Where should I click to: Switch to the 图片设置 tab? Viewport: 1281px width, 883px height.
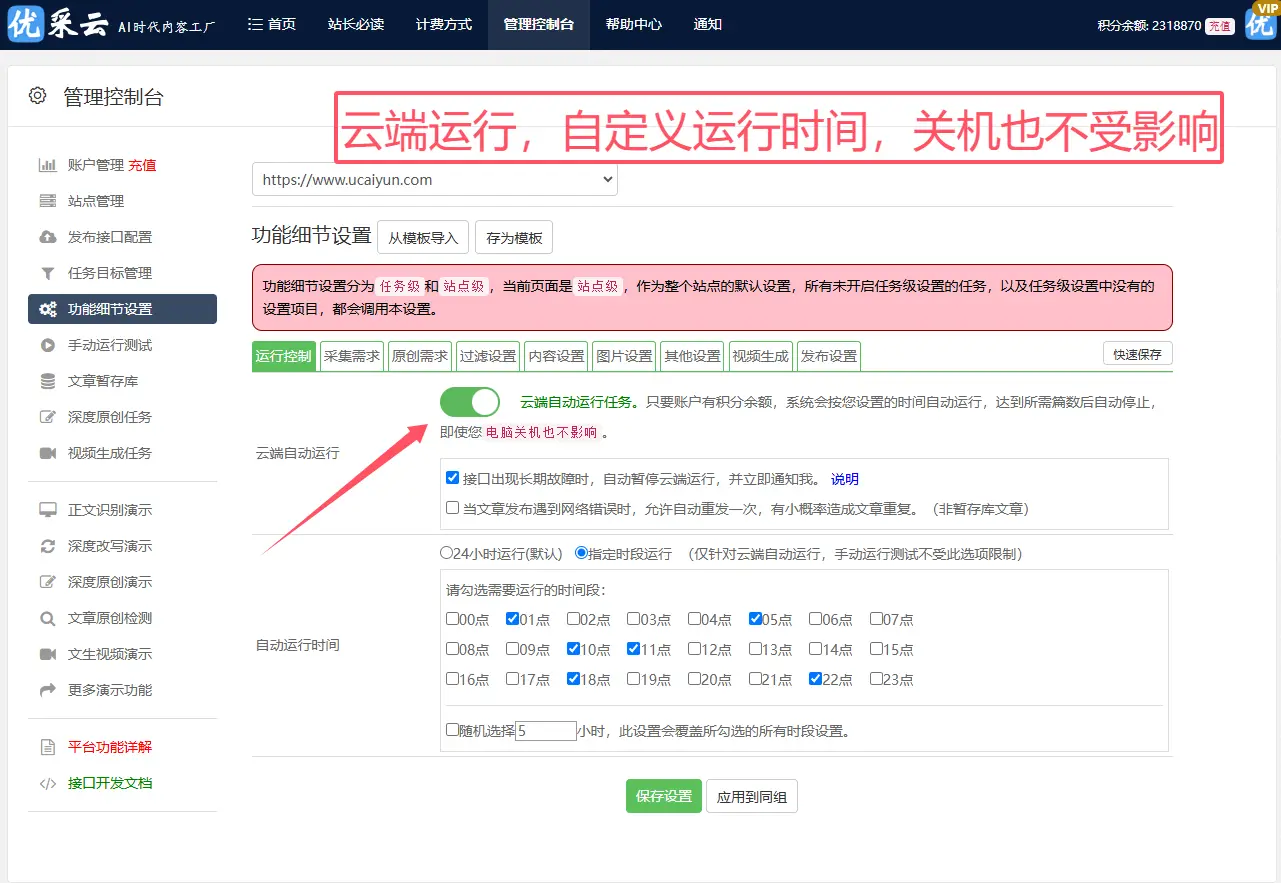624,356
